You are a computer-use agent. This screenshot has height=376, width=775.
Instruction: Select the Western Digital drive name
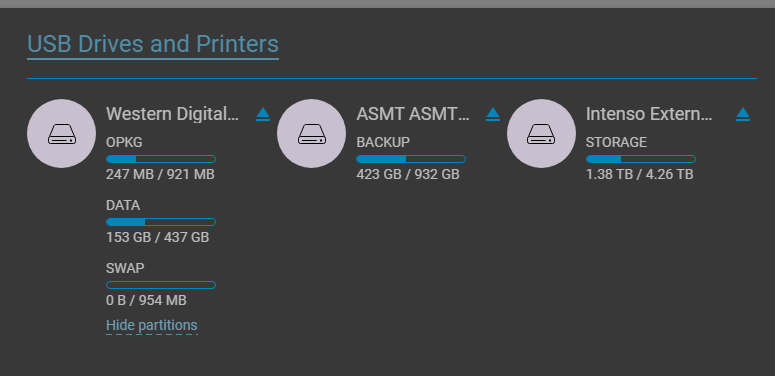172,114
